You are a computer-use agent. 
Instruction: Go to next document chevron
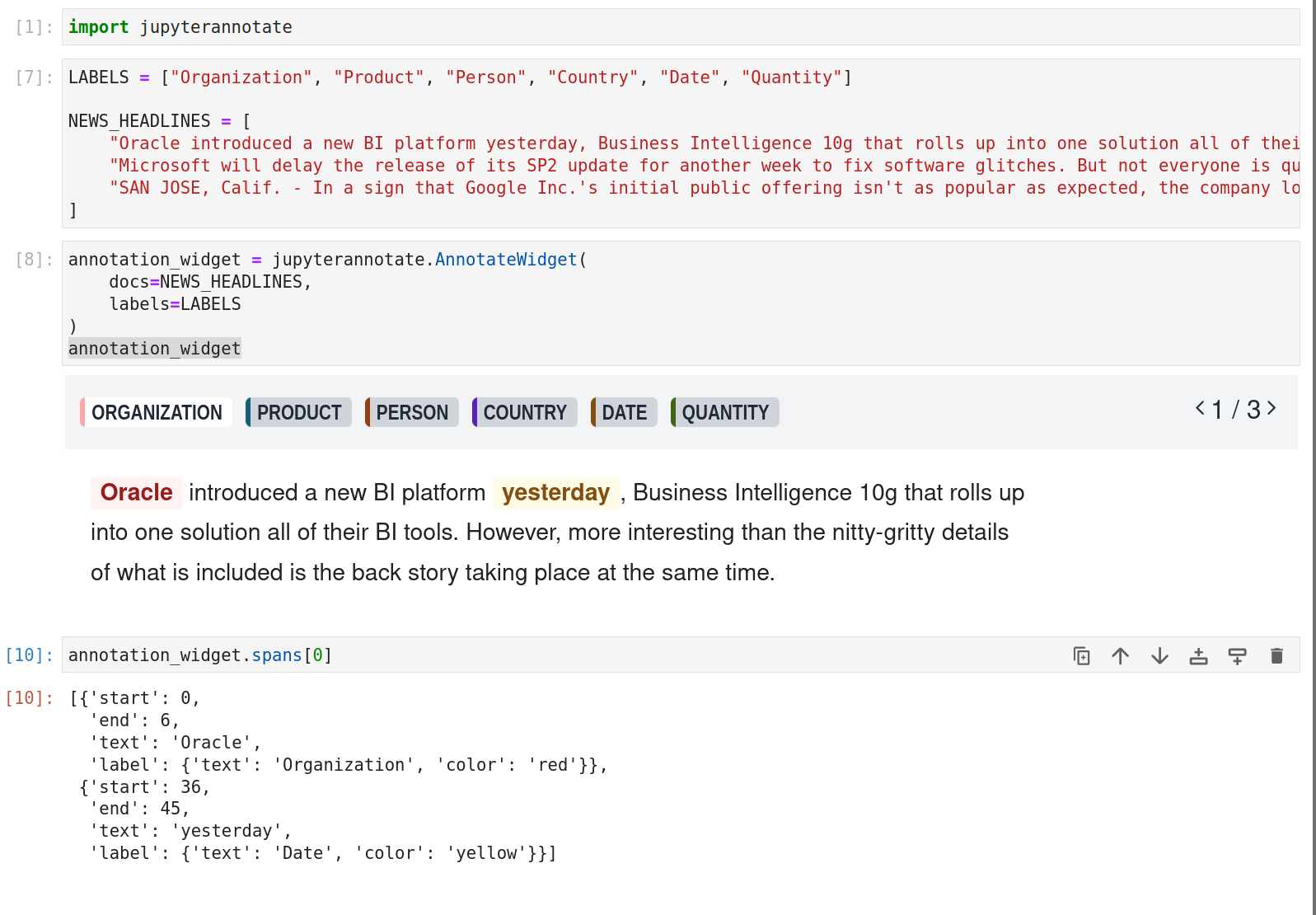(1272, 408)
